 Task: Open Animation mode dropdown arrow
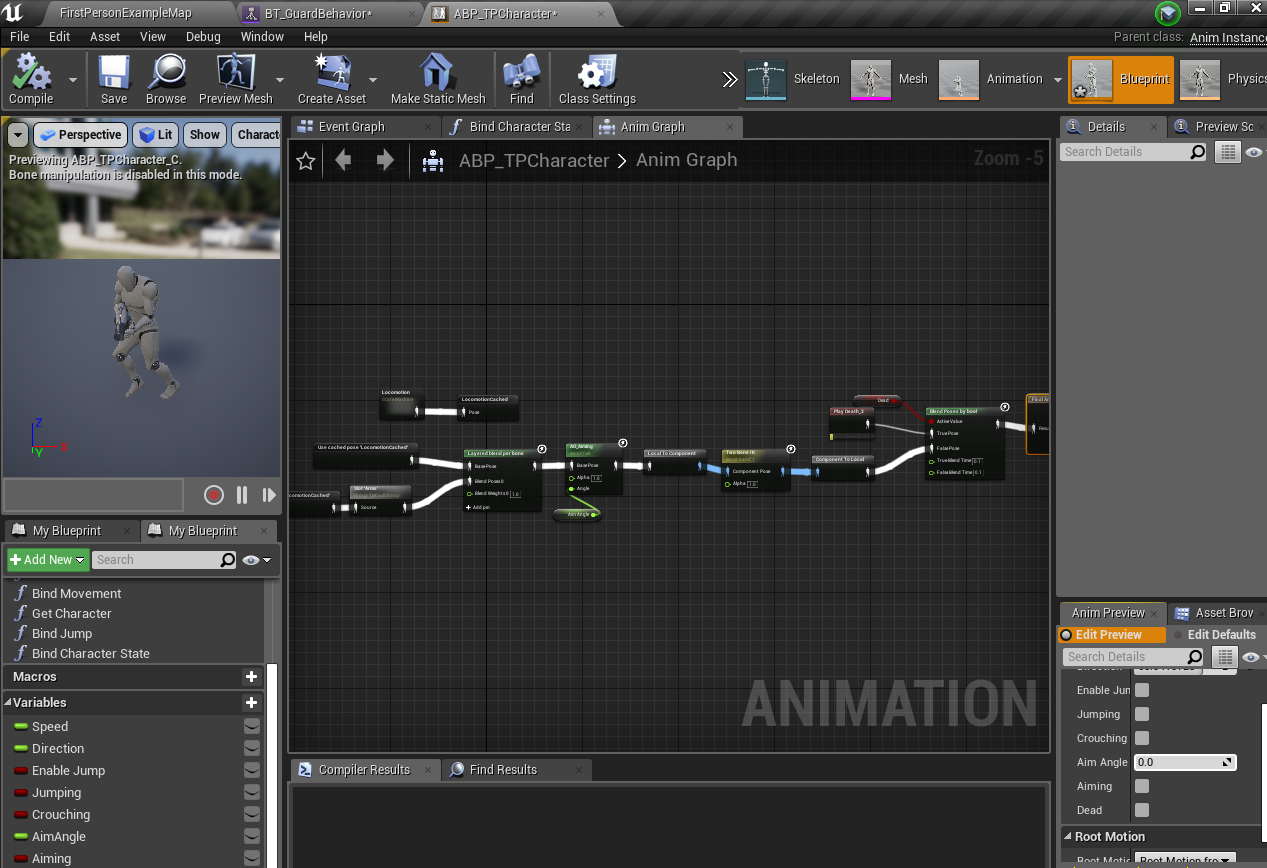(x=1057, y=79)
